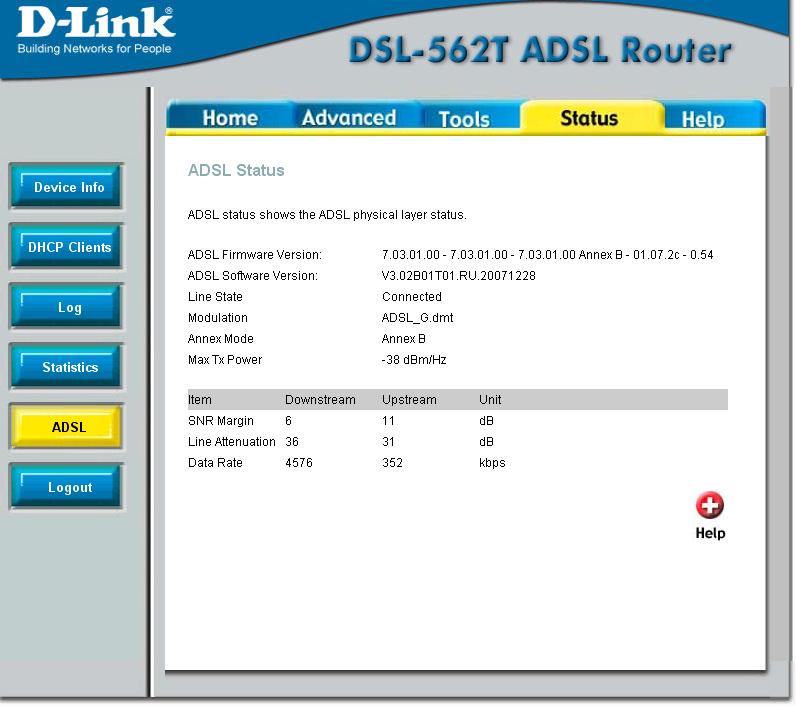Select the Status tab
Viewport: 796px width, 707px height.
pyautogui.click(x=589, y=118)
